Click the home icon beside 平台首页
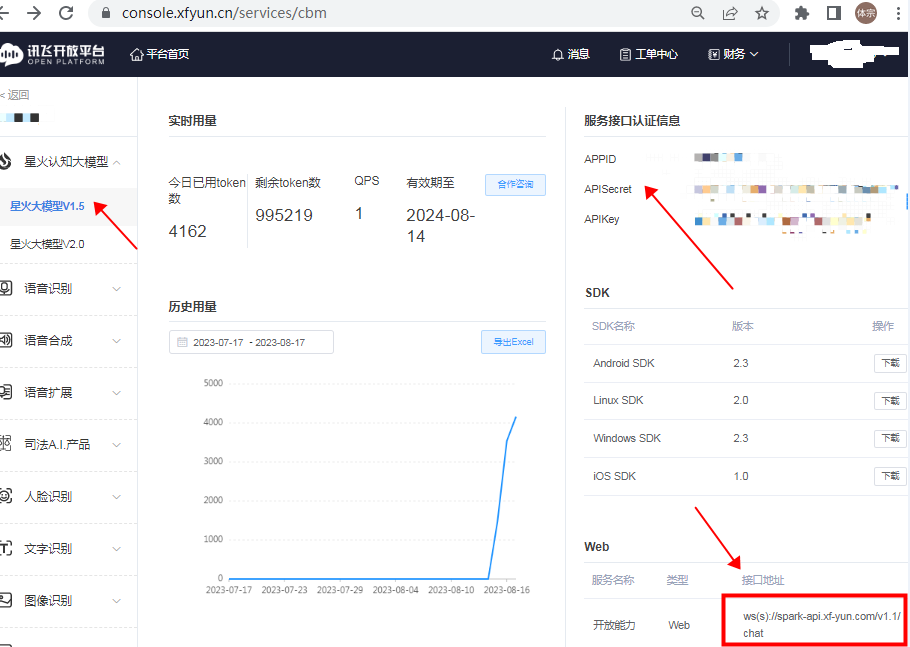 (136, 55)
